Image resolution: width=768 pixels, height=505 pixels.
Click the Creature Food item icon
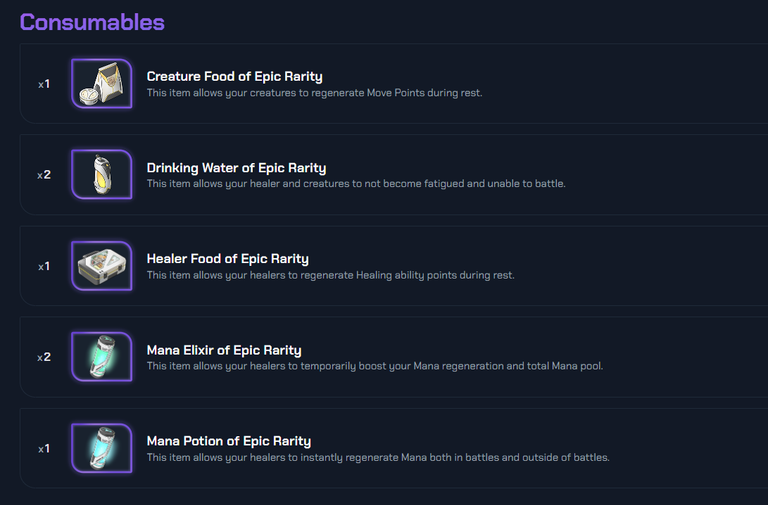[102, 84]
